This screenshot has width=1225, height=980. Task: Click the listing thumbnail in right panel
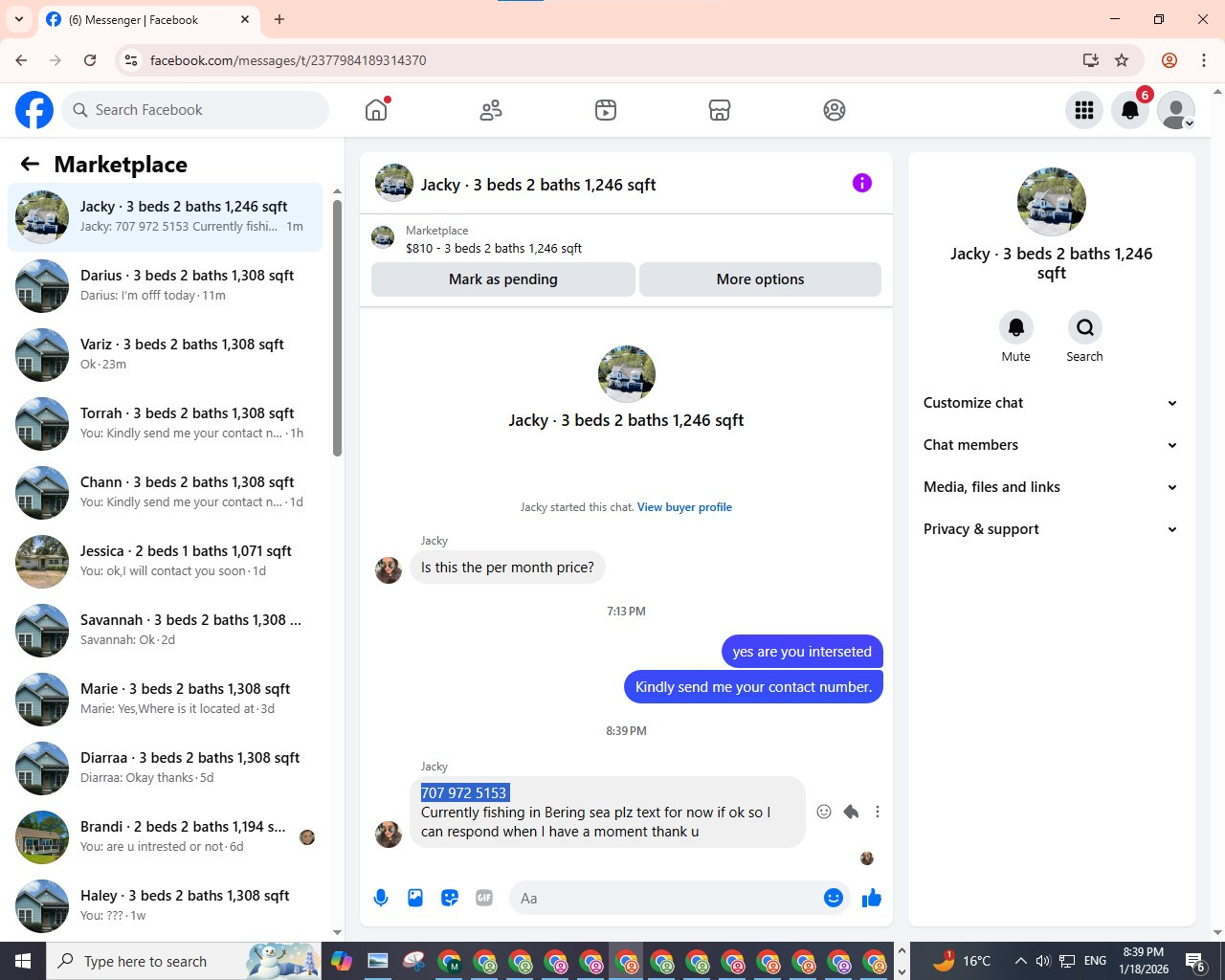tap(1051, 202)
